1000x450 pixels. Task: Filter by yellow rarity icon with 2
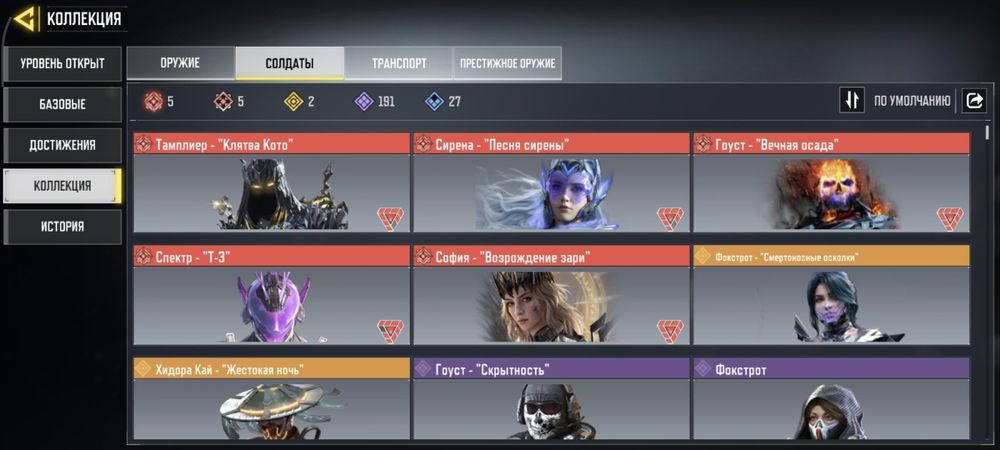point(293,101)
